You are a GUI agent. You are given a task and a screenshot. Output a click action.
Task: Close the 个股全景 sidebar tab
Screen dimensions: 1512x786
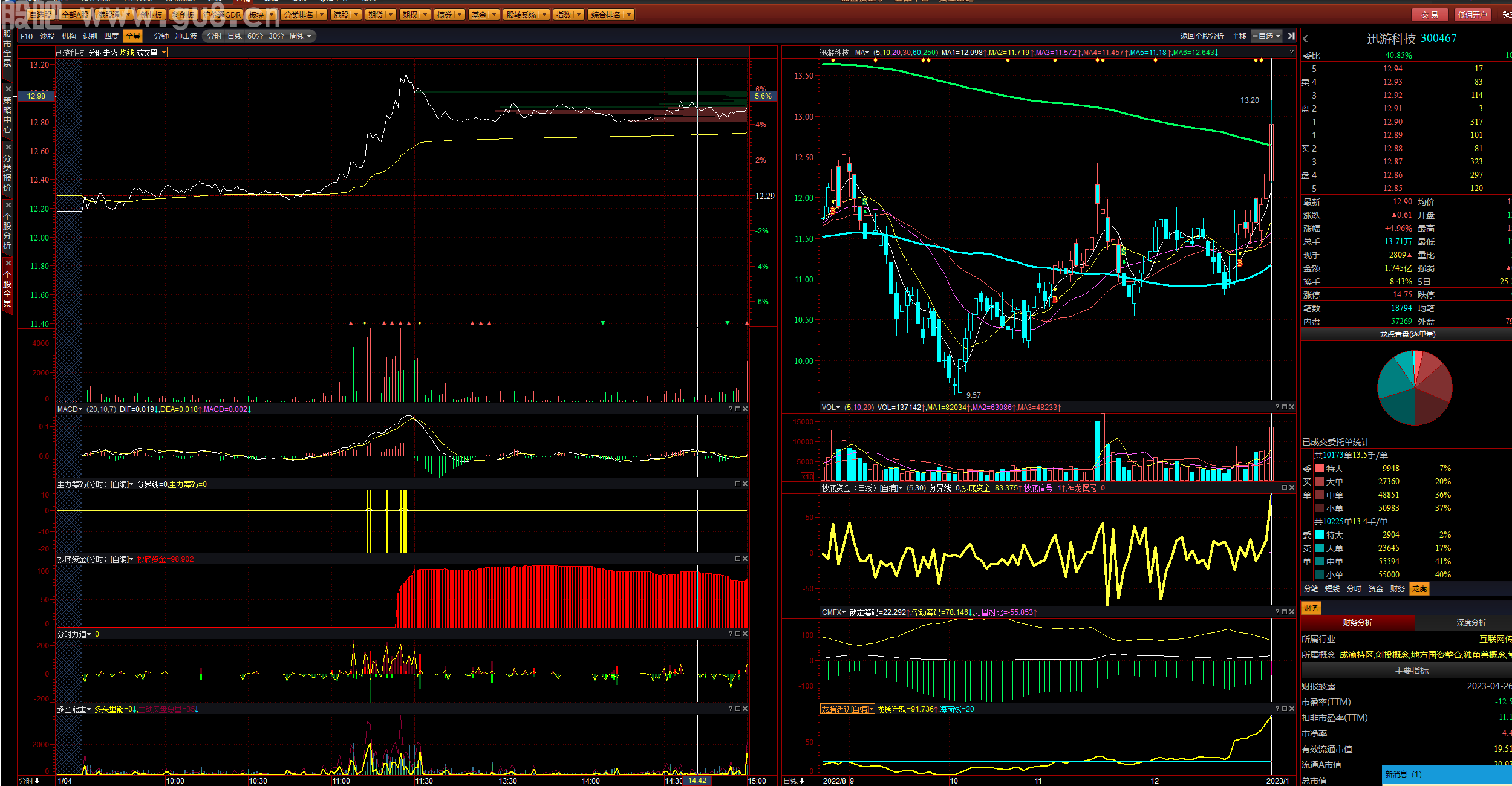point(8,263)
